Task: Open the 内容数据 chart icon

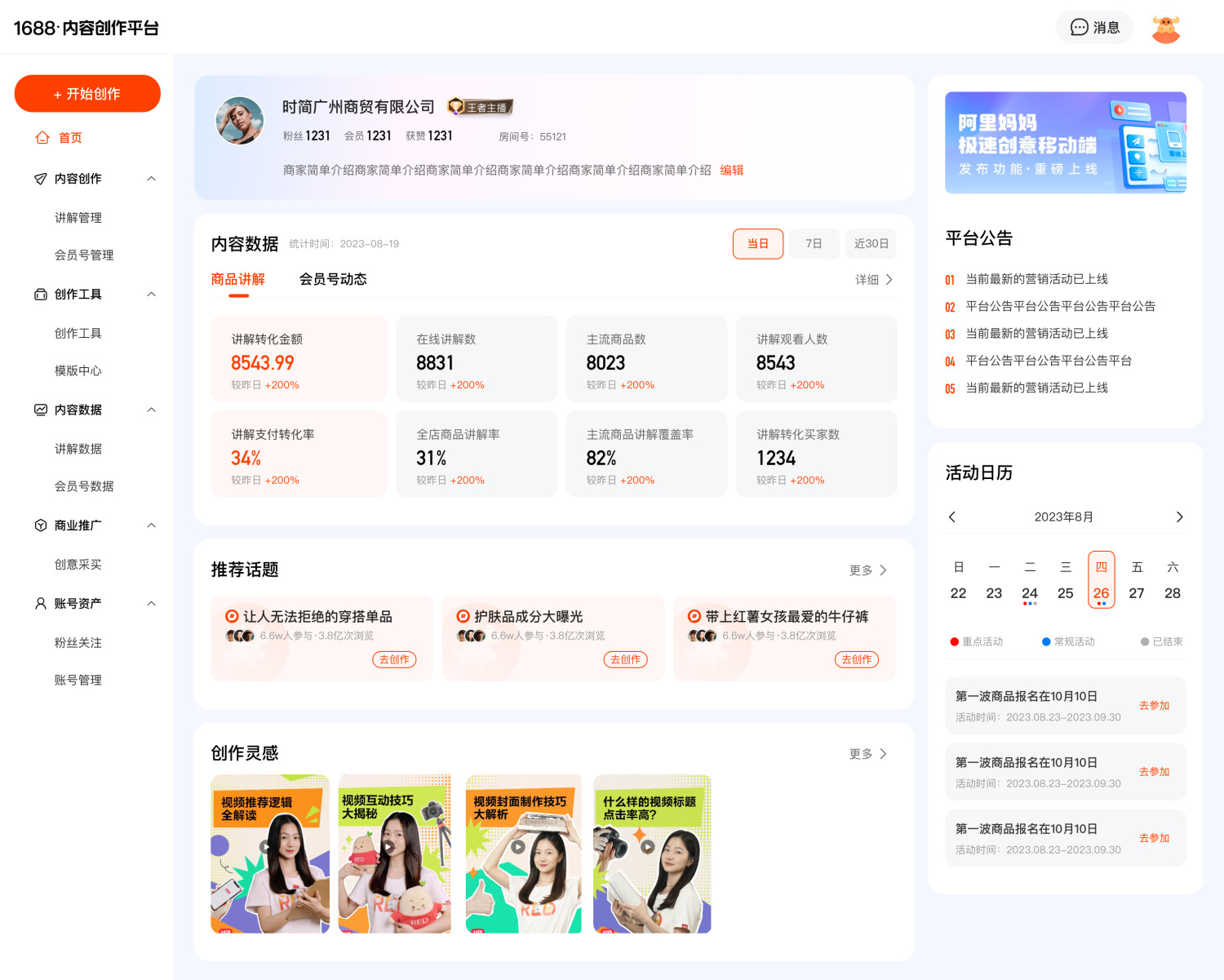Action: pos(40,410)
